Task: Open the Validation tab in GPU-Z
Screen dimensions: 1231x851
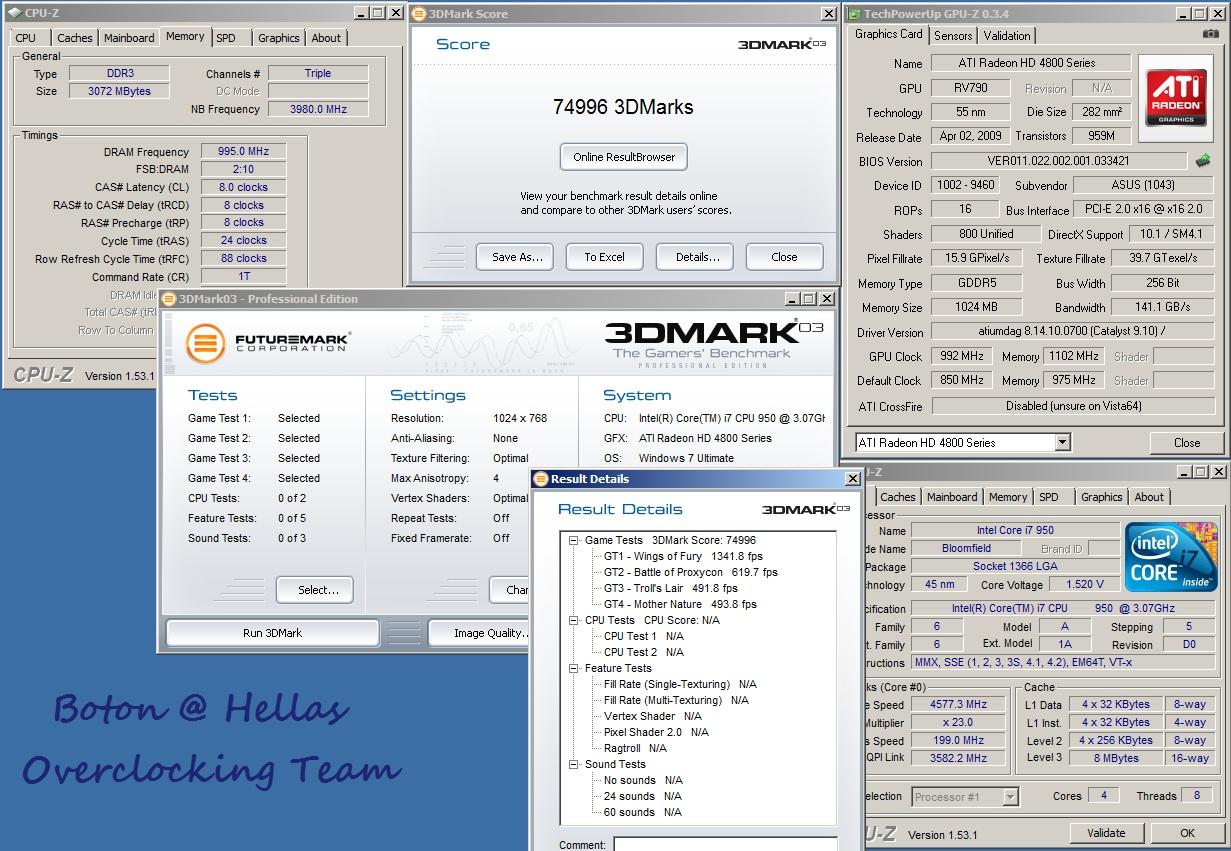Action: (1007, 35)
